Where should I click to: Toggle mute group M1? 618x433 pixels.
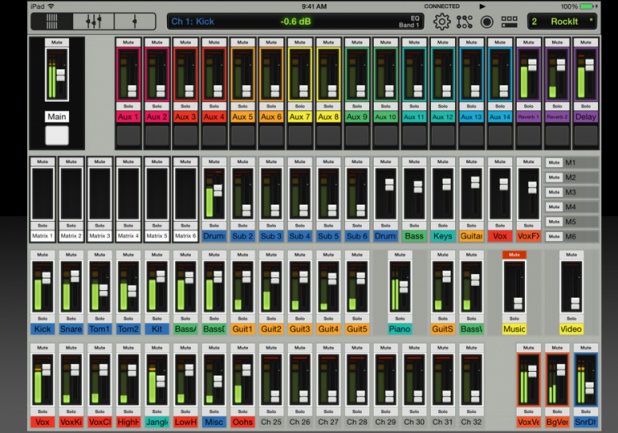coord(554,162)
